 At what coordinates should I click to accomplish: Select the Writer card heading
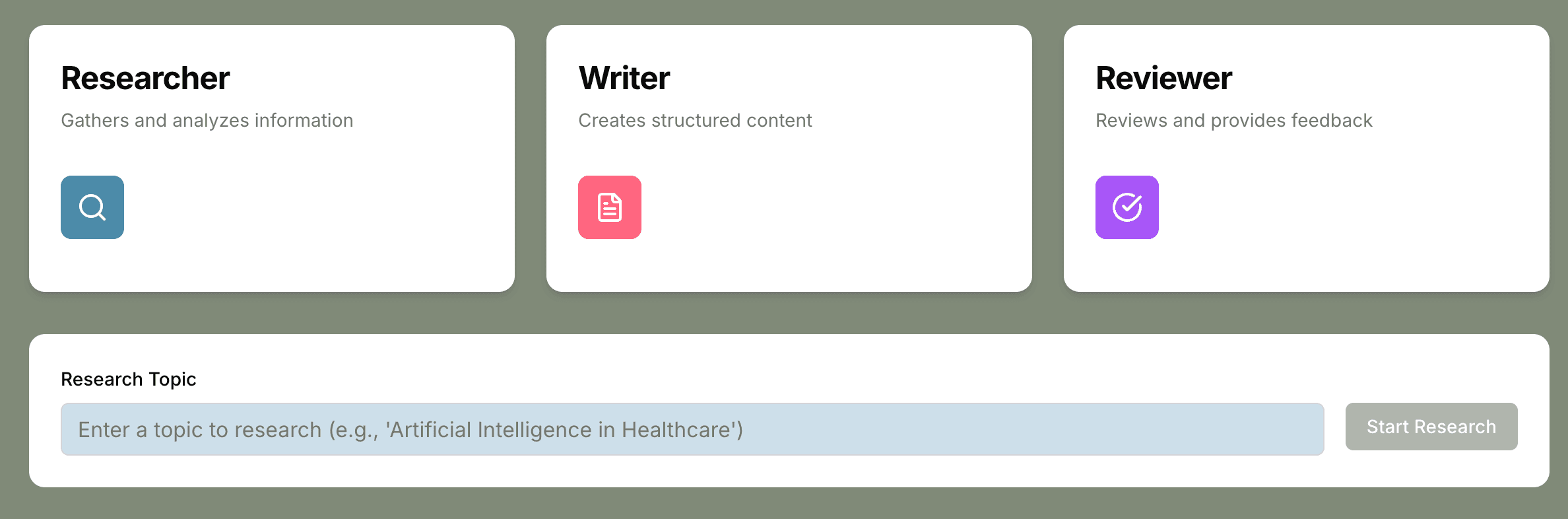click(624, 79)
